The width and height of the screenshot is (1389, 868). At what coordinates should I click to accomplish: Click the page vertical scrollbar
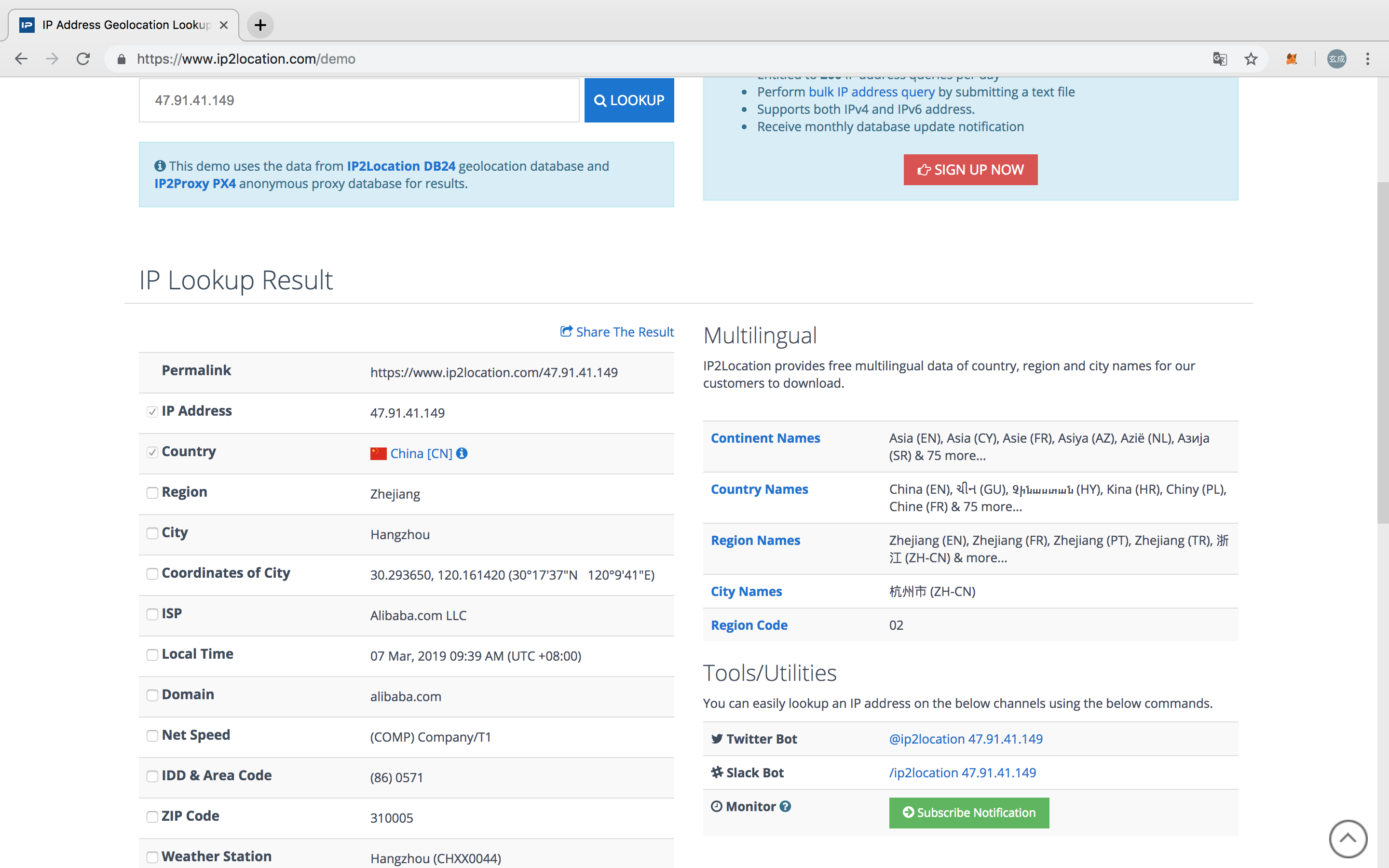1382,353
